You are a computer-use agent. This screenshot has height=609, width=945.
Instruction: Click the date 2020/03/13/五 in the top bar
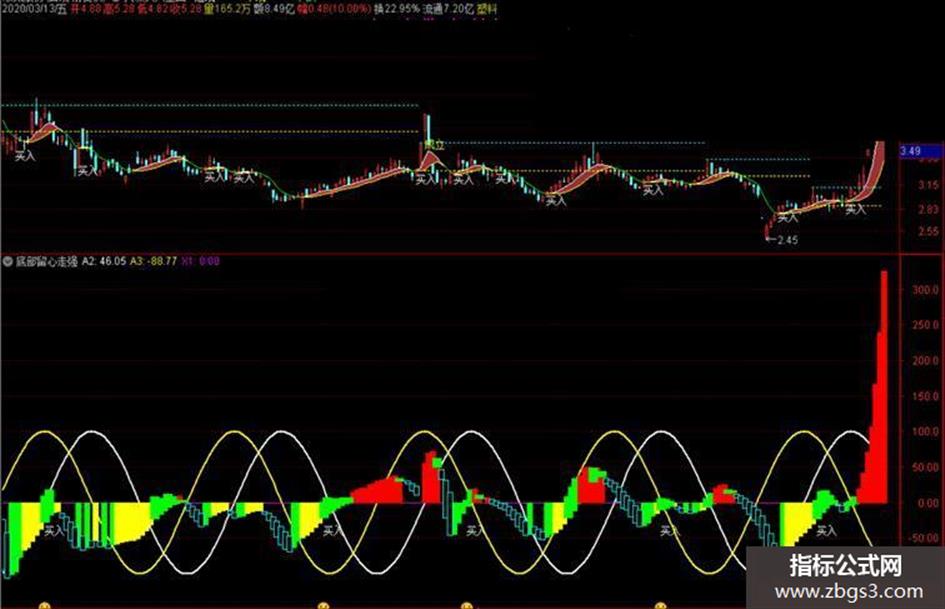point(34,9)
